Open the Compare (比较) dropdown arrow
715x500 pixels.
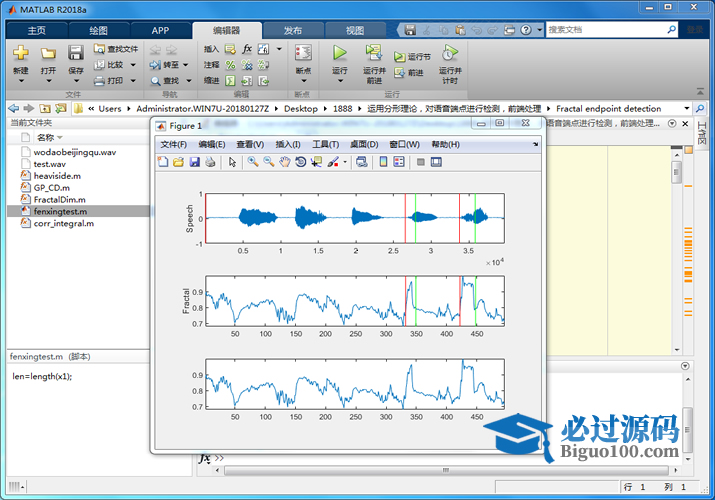(133, 65)
